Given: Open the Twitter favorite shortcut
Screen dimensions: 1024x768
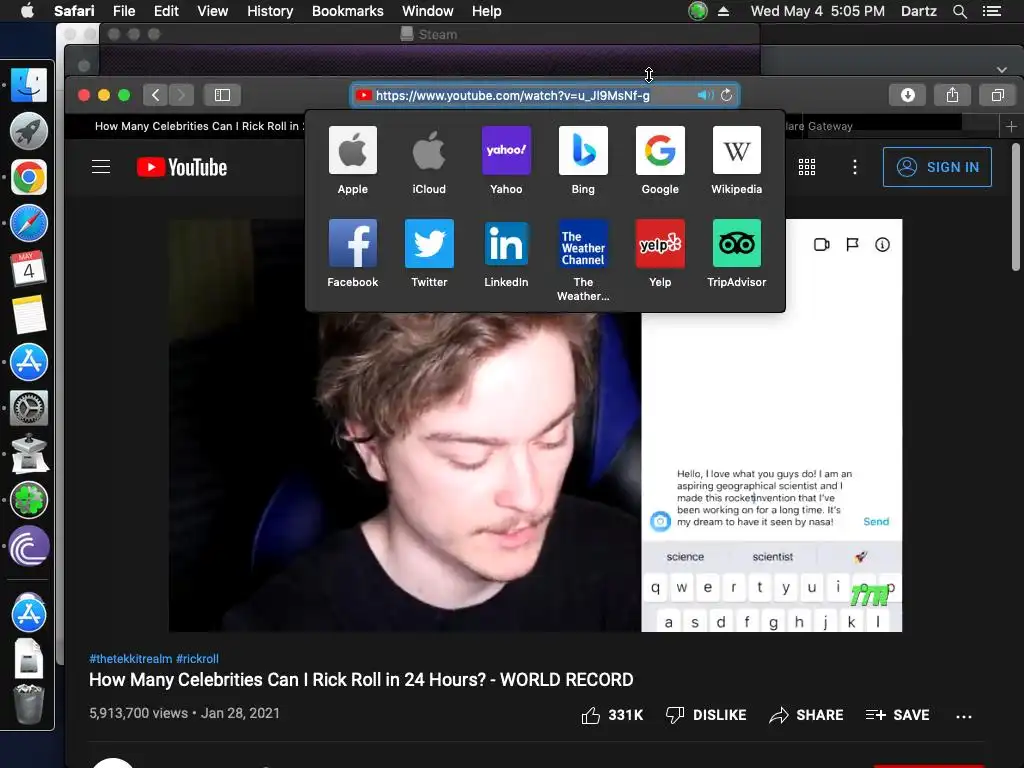Looking at the screenshot, I should click(429, 254).
